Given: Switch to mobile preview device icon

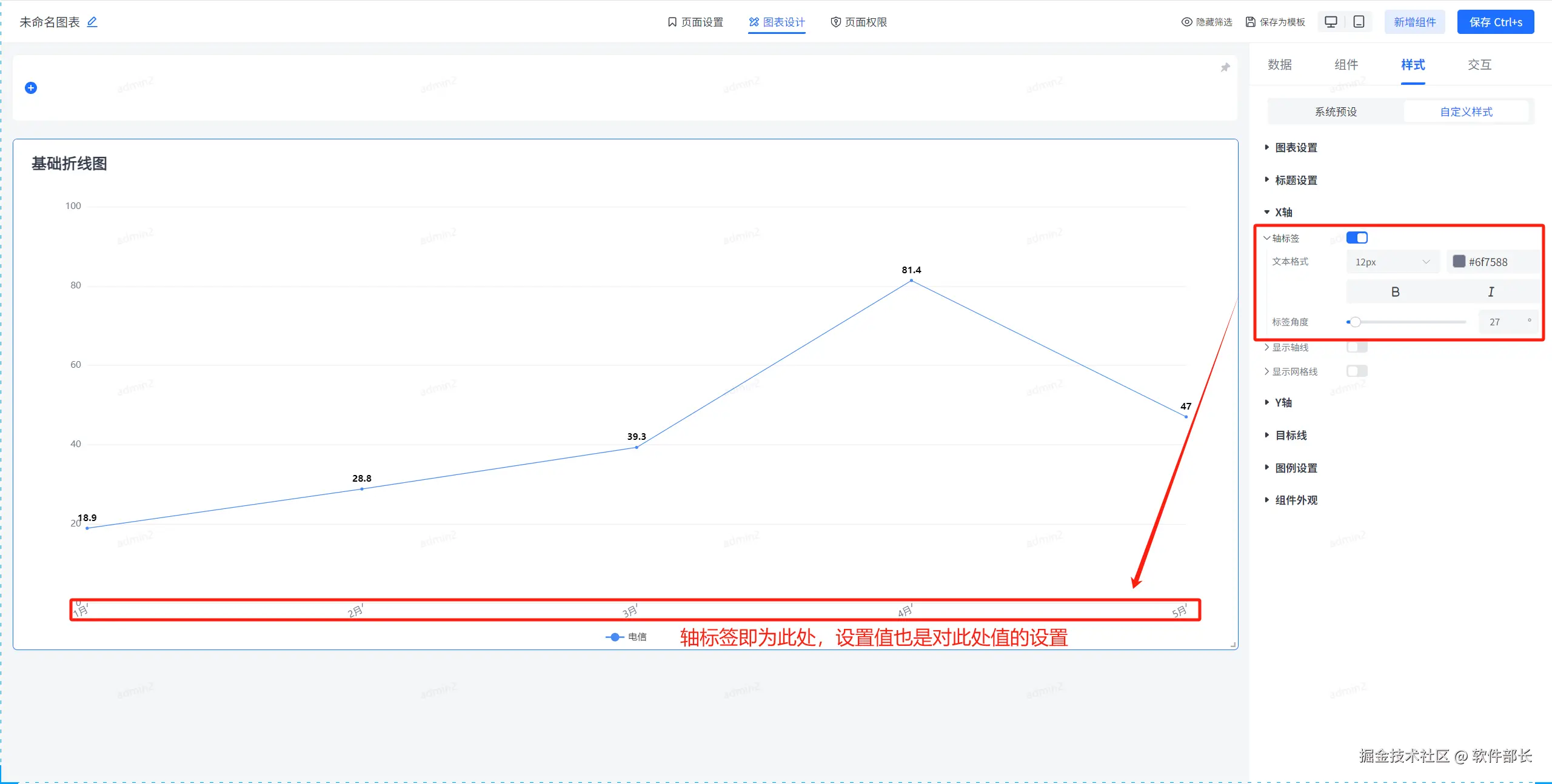Looking at the screenshot, I should point(1359,22).
